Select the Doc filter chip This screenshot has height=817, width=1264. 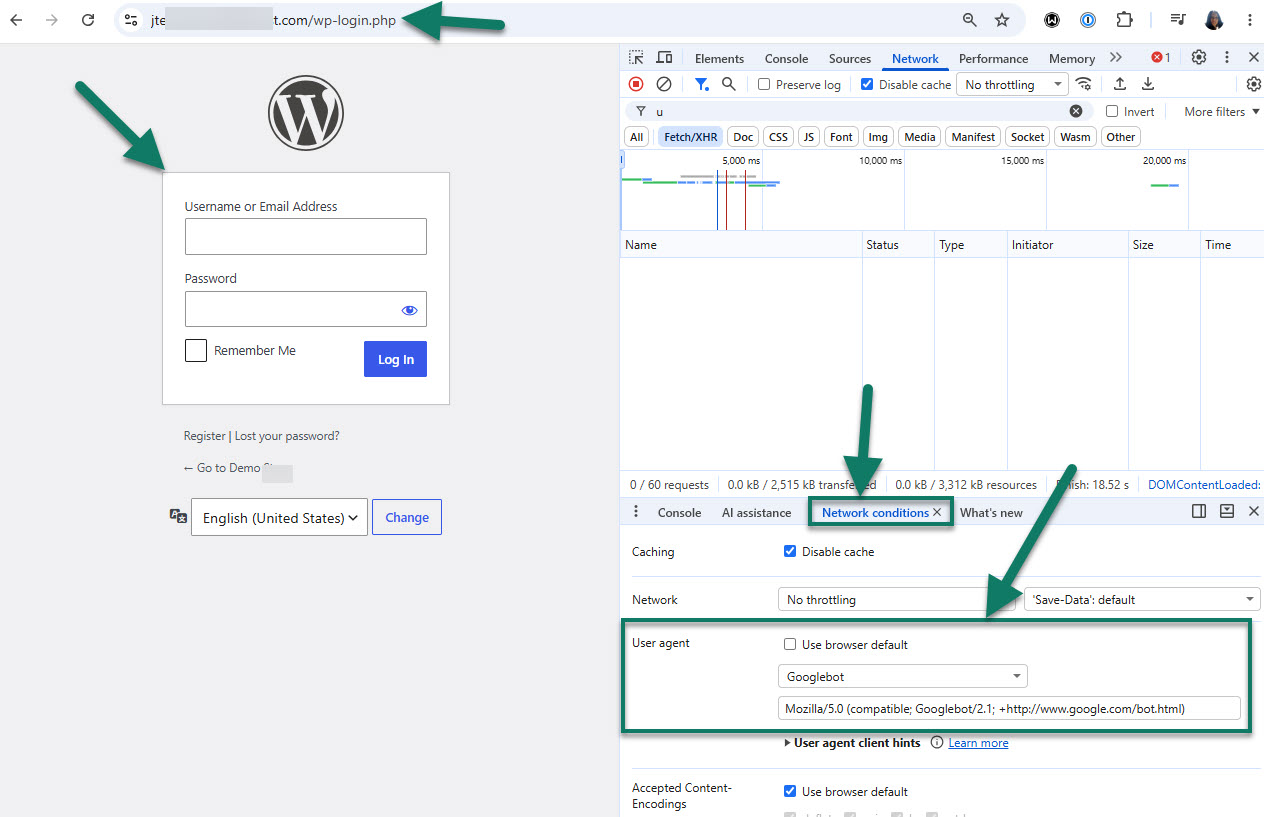743,137
